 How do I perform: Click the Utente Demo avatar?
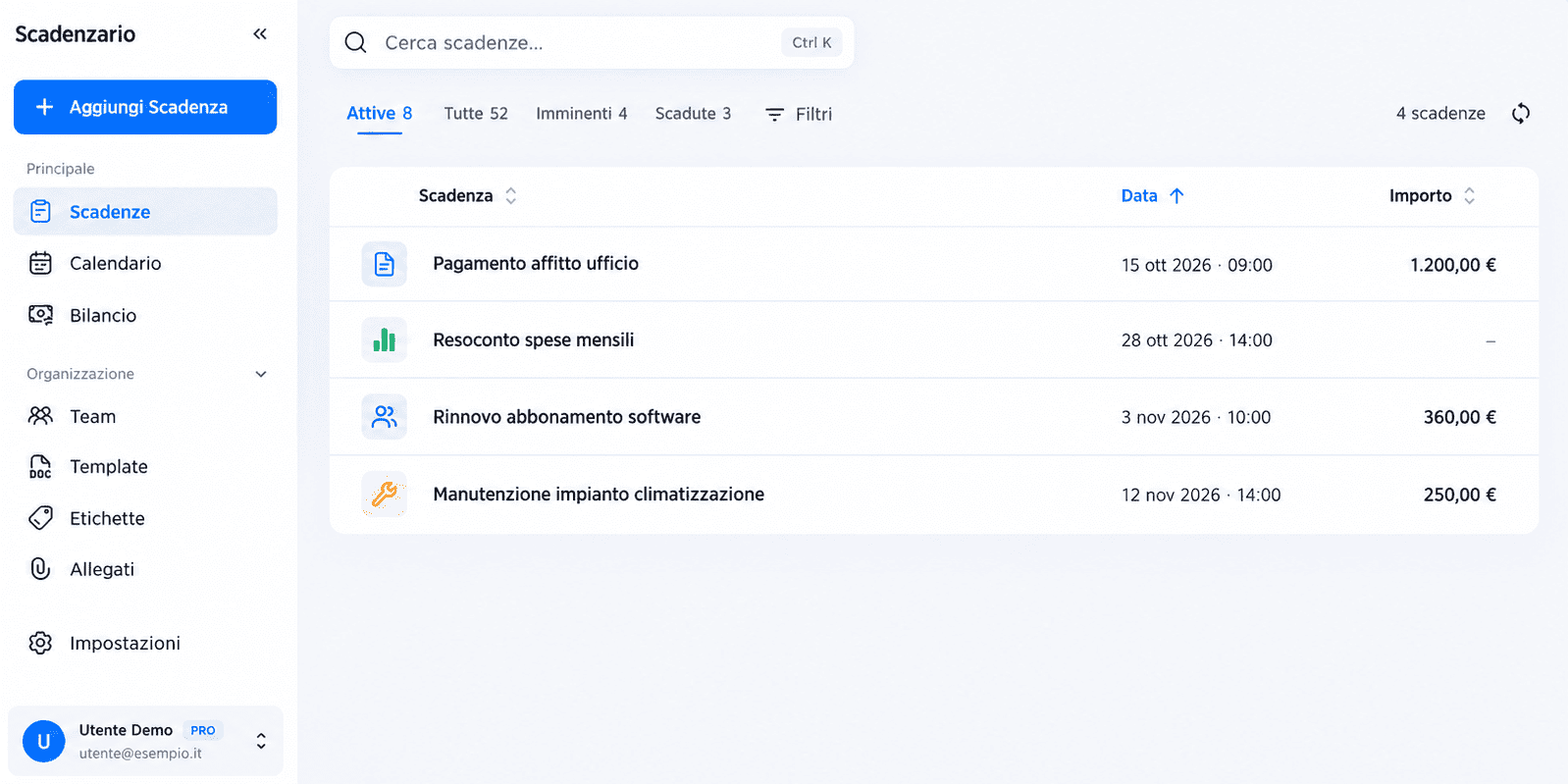click(x=44, y=742)
